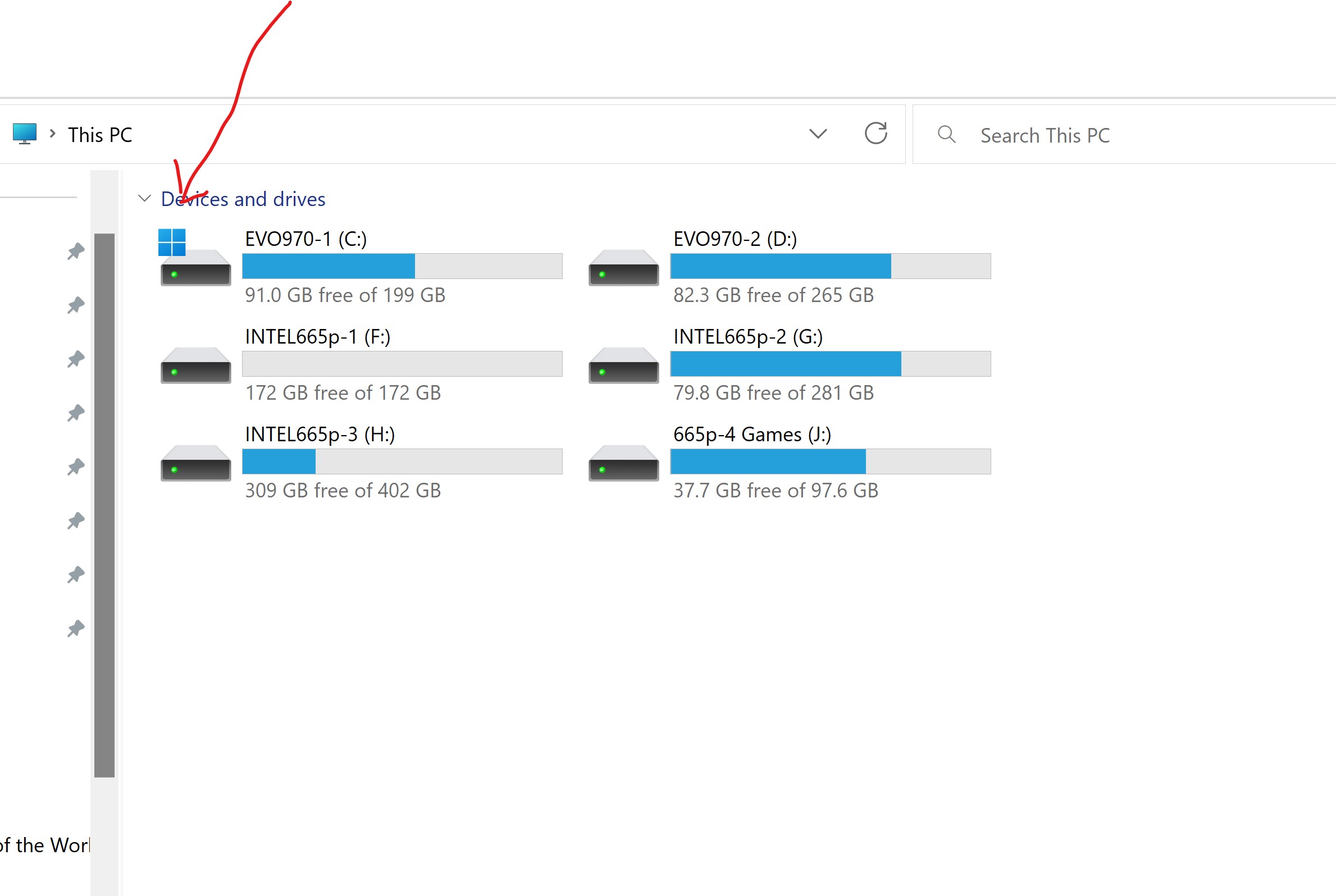The width and height of the screenshot is (1336, 896).
Task: Click the G: drive usage bar
Action: click(830, 364)
